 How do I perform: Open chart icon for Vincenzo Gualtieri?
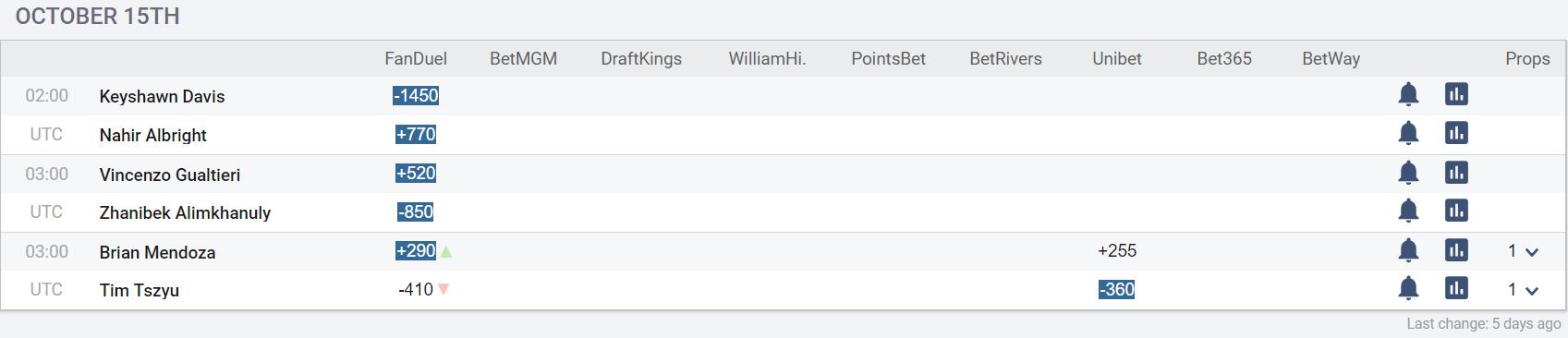click(x=1456, y=173)
